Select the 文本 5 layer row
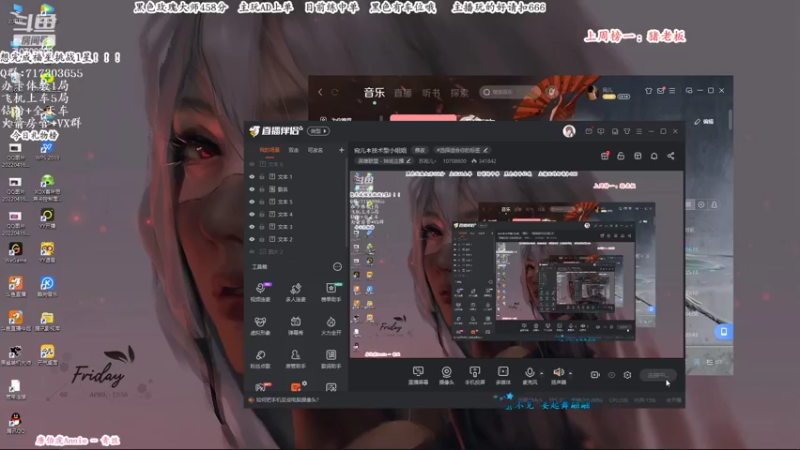This screenshot has width=800, height=450. pyautogui.click(x=296, y=202)
